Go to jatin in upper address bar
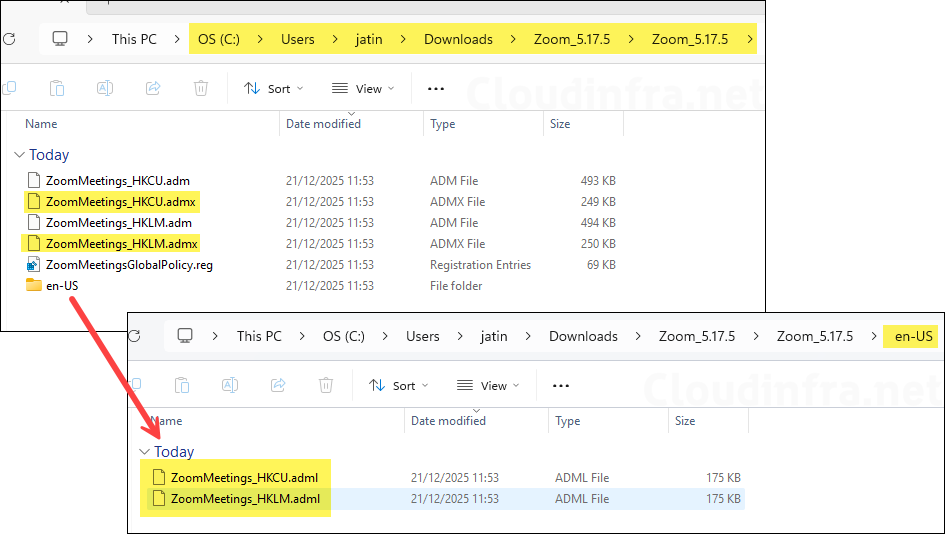This screenshot has width=945, height=534. (x=369, y=39)
